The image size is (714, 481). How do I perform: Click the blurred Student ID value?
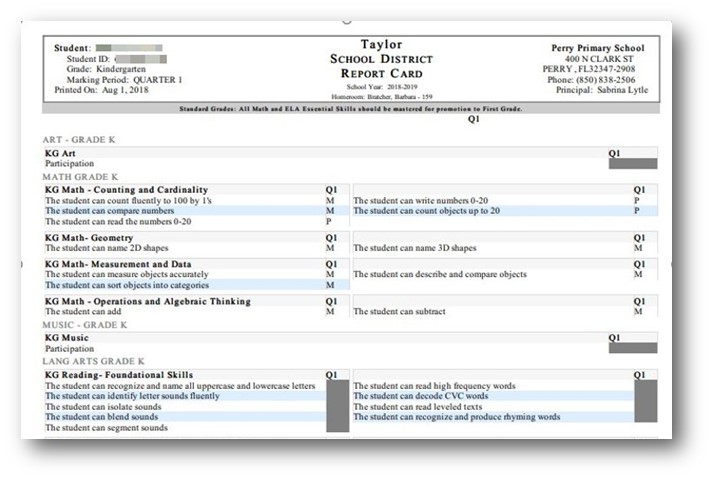(x=141, y=59)
